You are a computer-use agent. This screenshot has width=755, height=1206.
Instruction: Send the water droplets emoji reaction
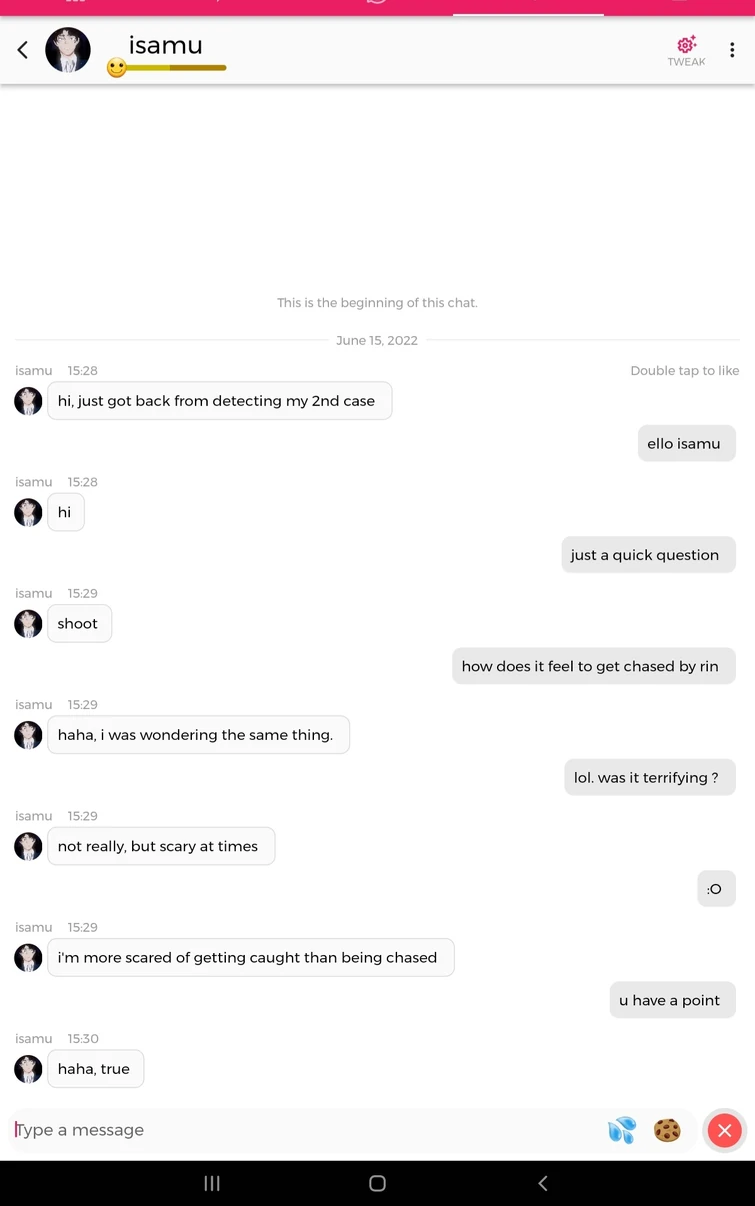tap(622, 1130)
